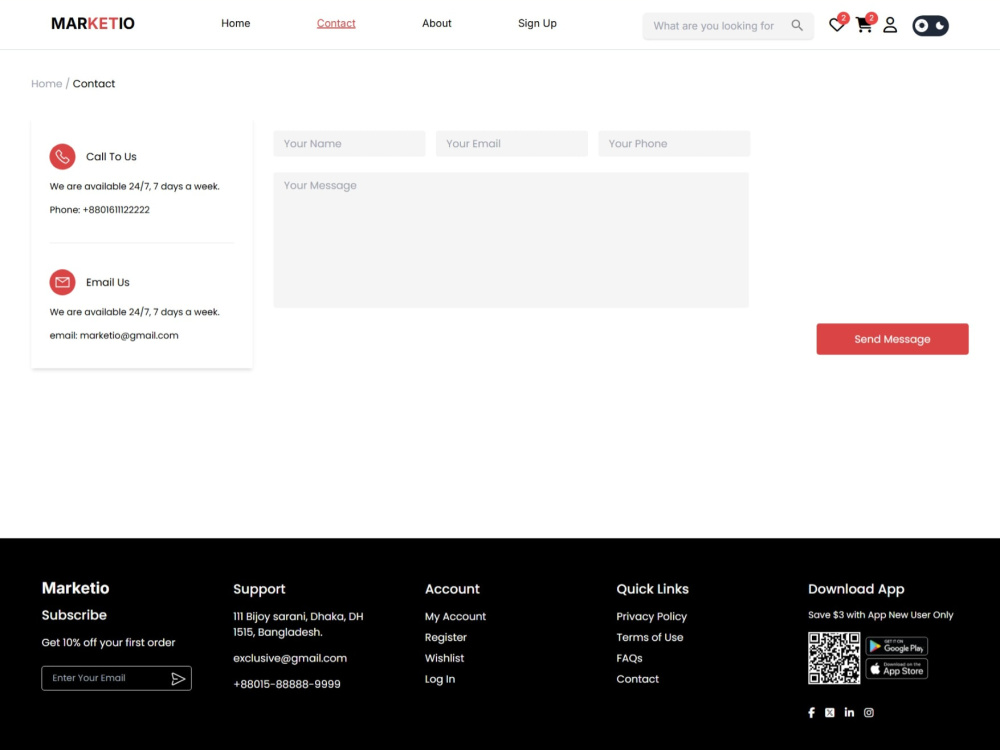Click Save $3 with App text
The height and width of the screenshot is (750, 1000).
[881, 615]
